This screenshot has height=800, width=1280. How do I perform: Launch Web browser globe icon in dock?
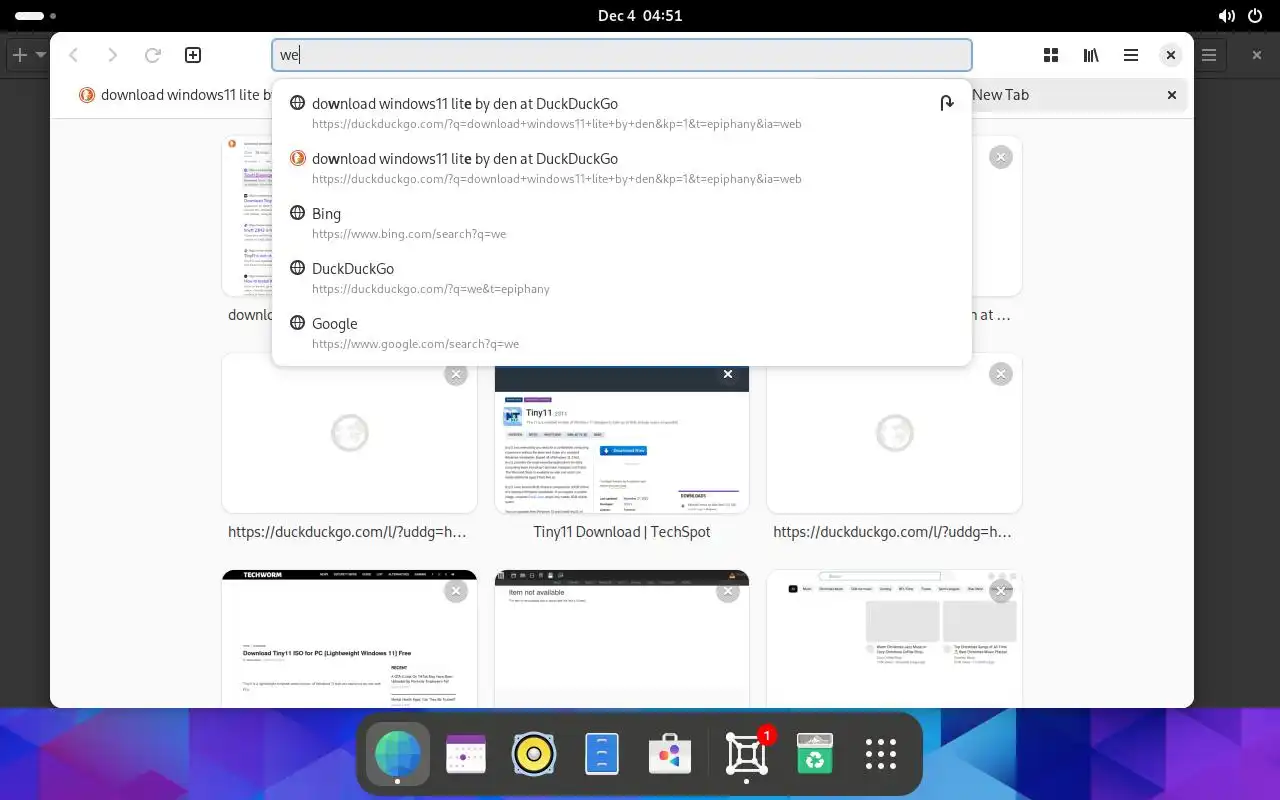[x=398, y=754]
